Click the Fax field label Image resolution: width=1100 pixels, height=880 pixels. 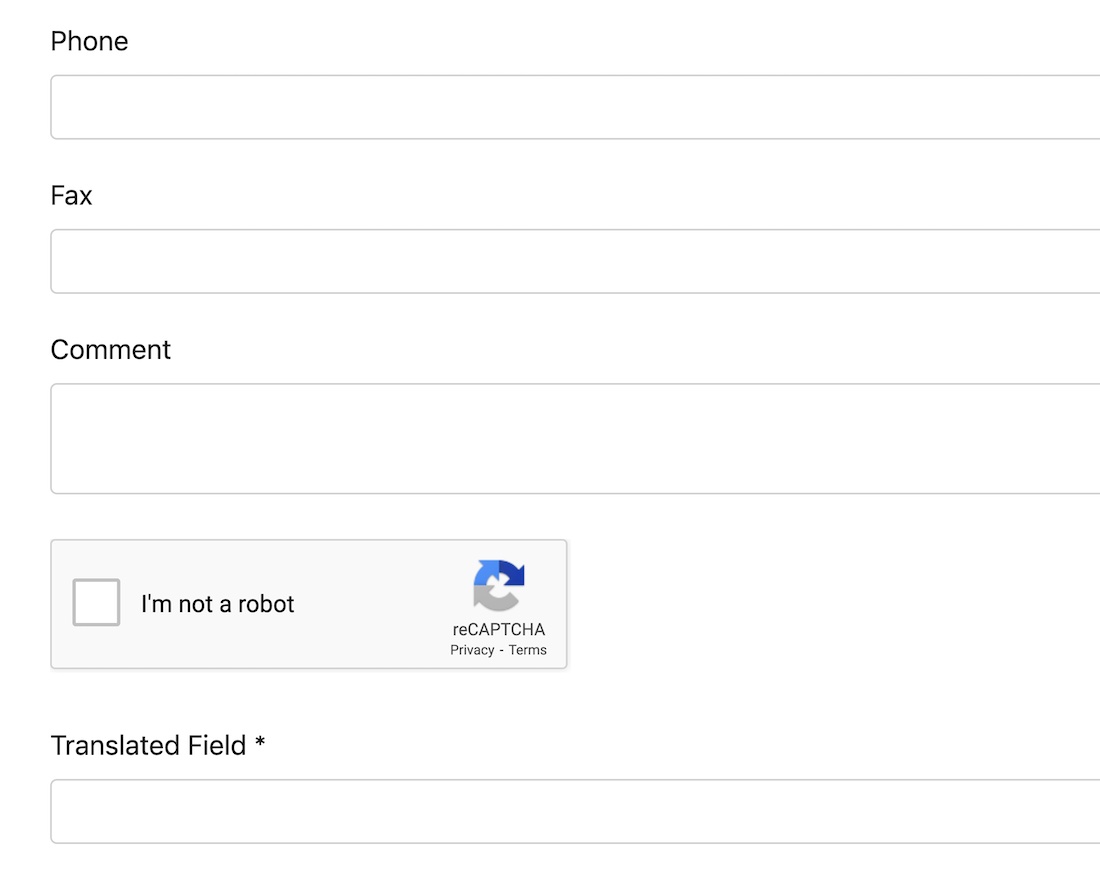click(x=71, y=195)
